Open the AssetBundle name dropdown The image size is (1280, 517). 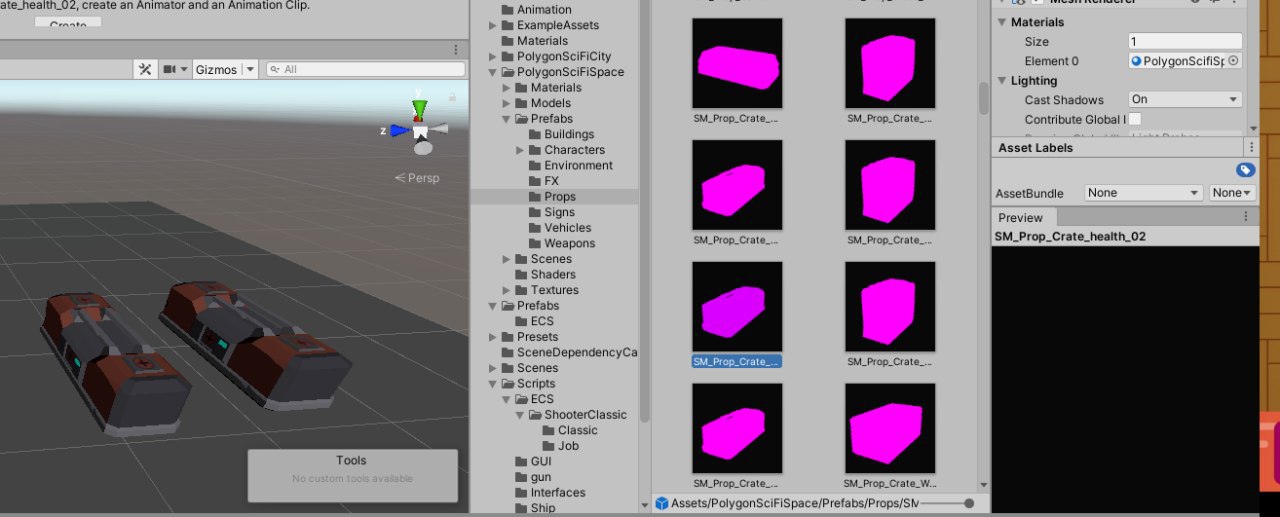[1144, 192]
